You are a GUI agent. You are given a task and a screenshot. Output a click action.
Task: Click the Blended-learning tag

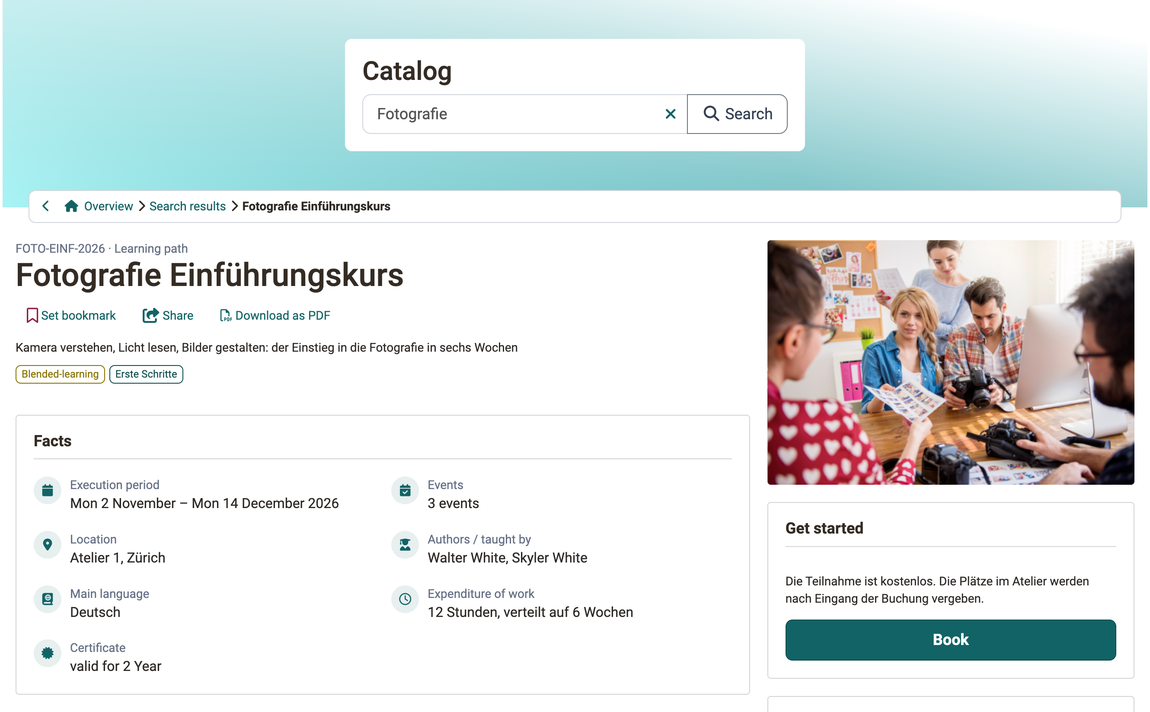(60, 374)
